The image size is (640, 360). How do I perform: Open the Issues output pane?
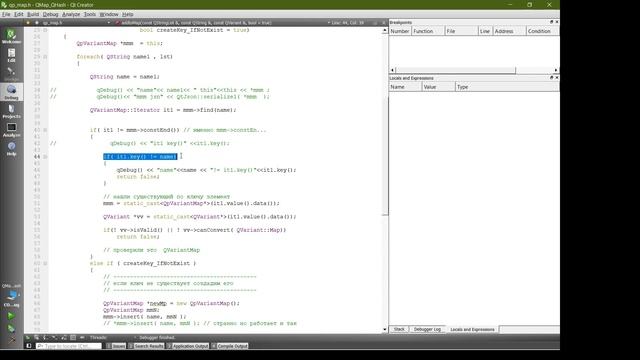pyautogui.click(x=116, y=346)
